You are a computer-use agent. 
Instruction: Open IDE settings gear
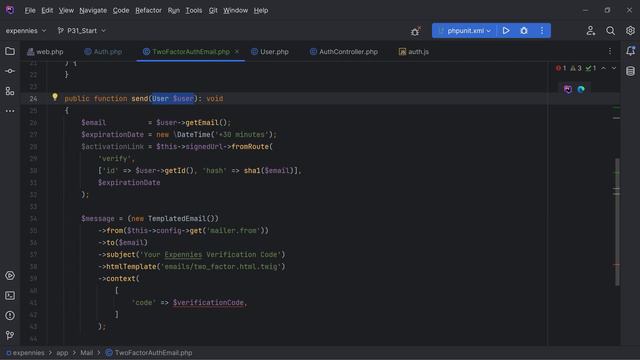pos(630,31)
